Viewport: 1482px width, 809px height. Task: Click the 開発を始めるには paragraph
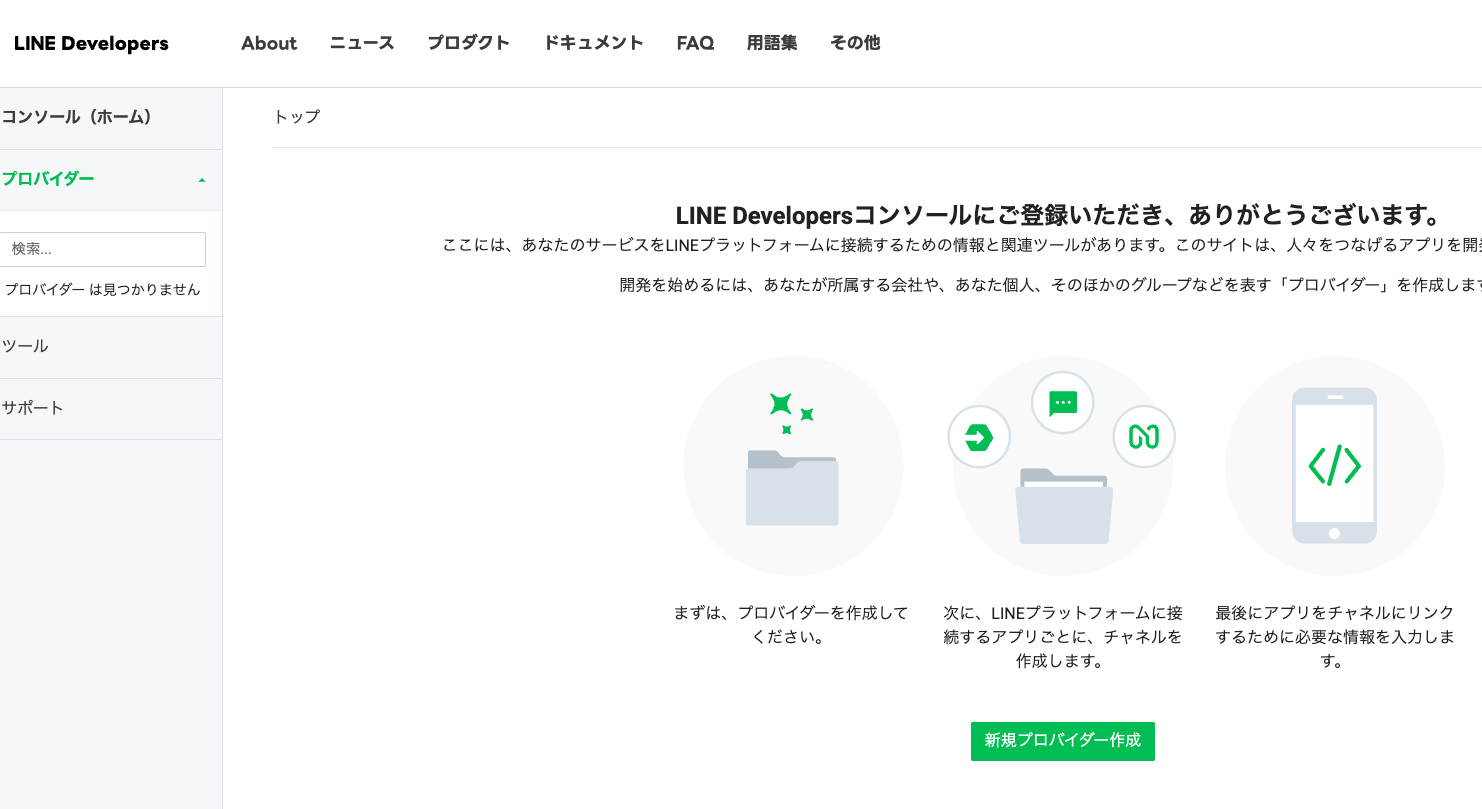1051,285
